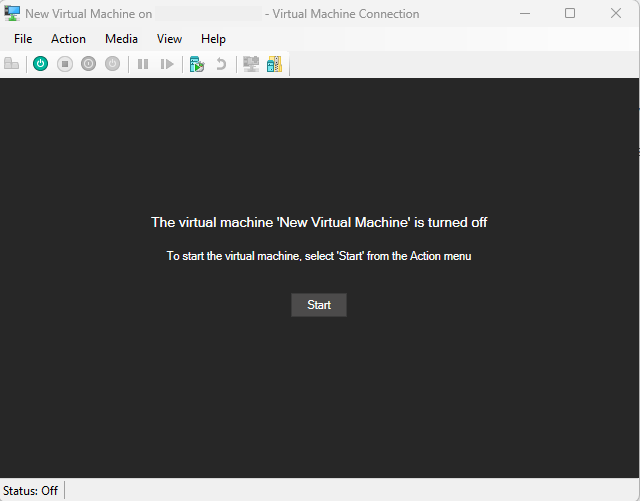Screen dimensions: 640x501
Task: Open the View menu
Action: click(169, 39)
